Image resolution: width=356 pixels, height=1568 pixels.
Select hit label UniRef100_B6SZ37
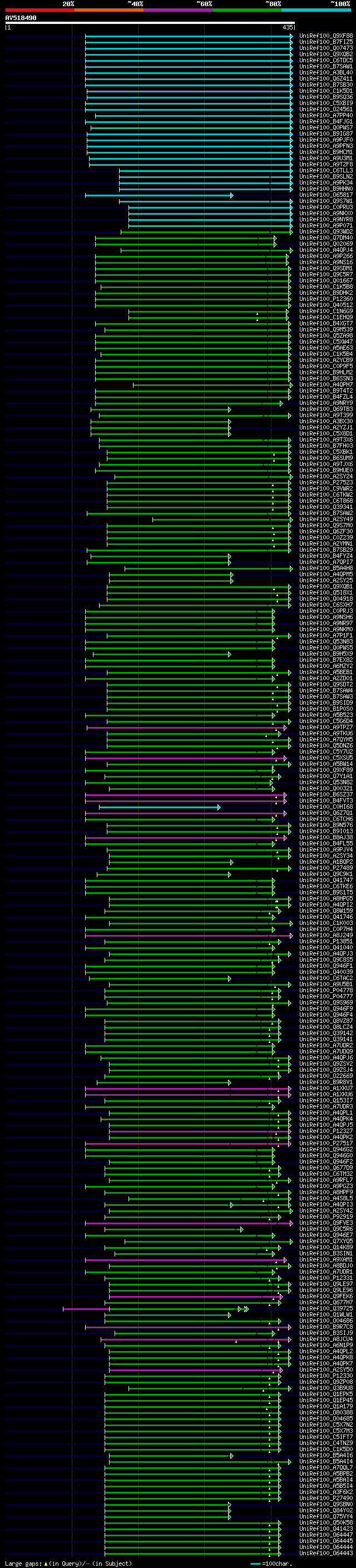coord(326,795)
